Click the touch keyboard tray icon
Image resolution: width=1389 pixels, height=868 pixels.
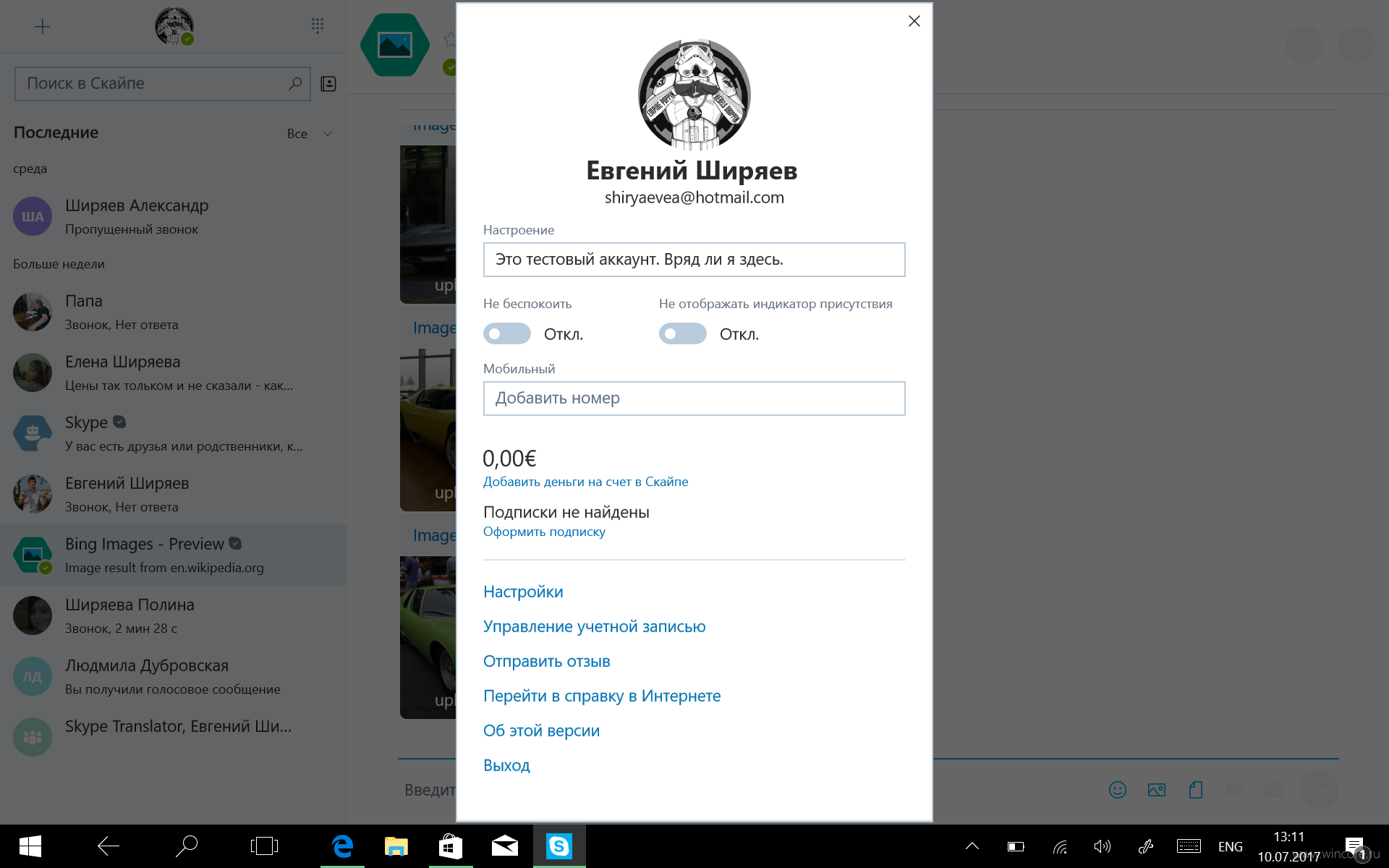pos(1189,846)
